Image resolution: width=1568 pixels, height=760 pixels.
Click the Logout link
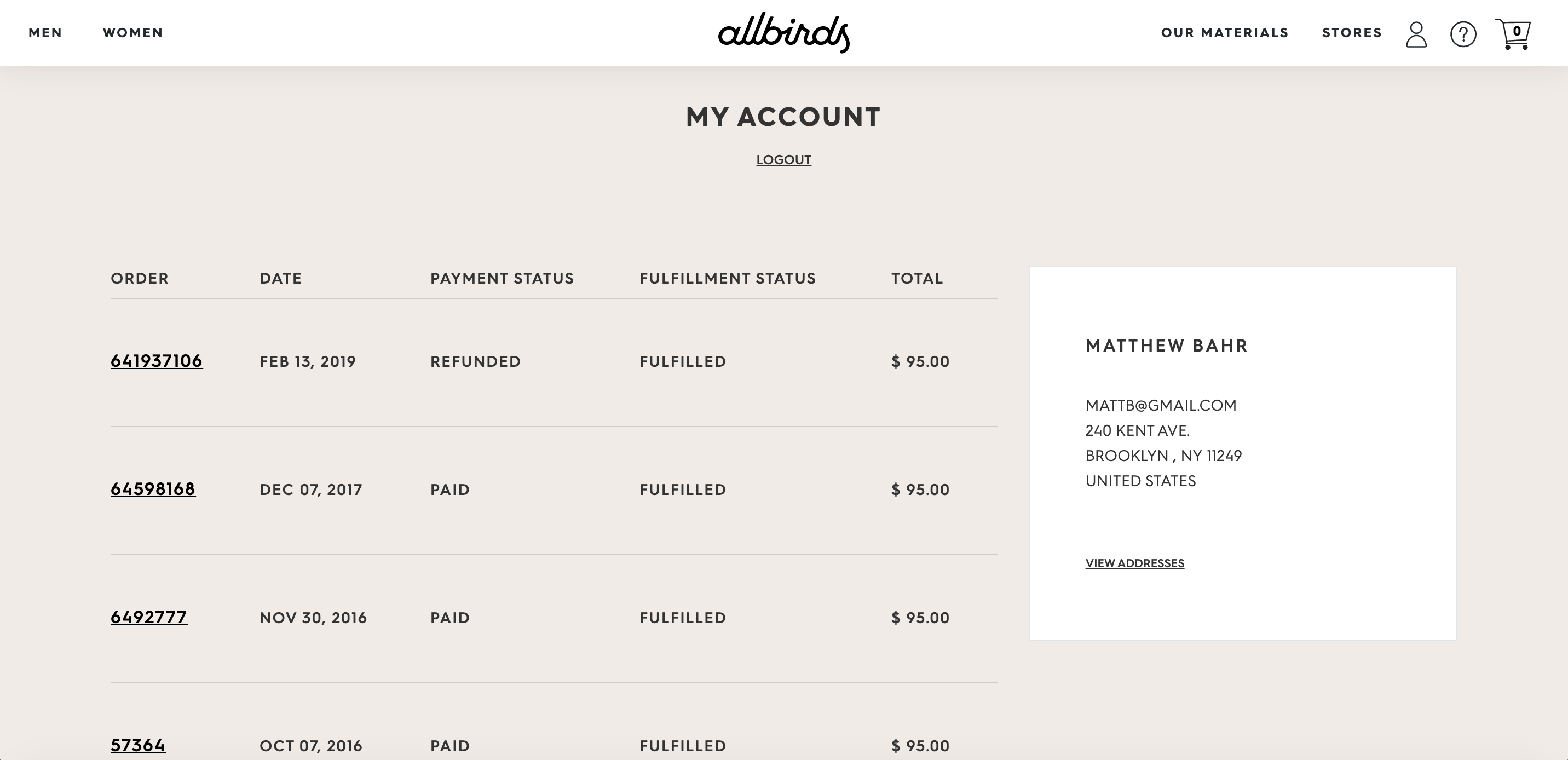click(x=783, y=159)
